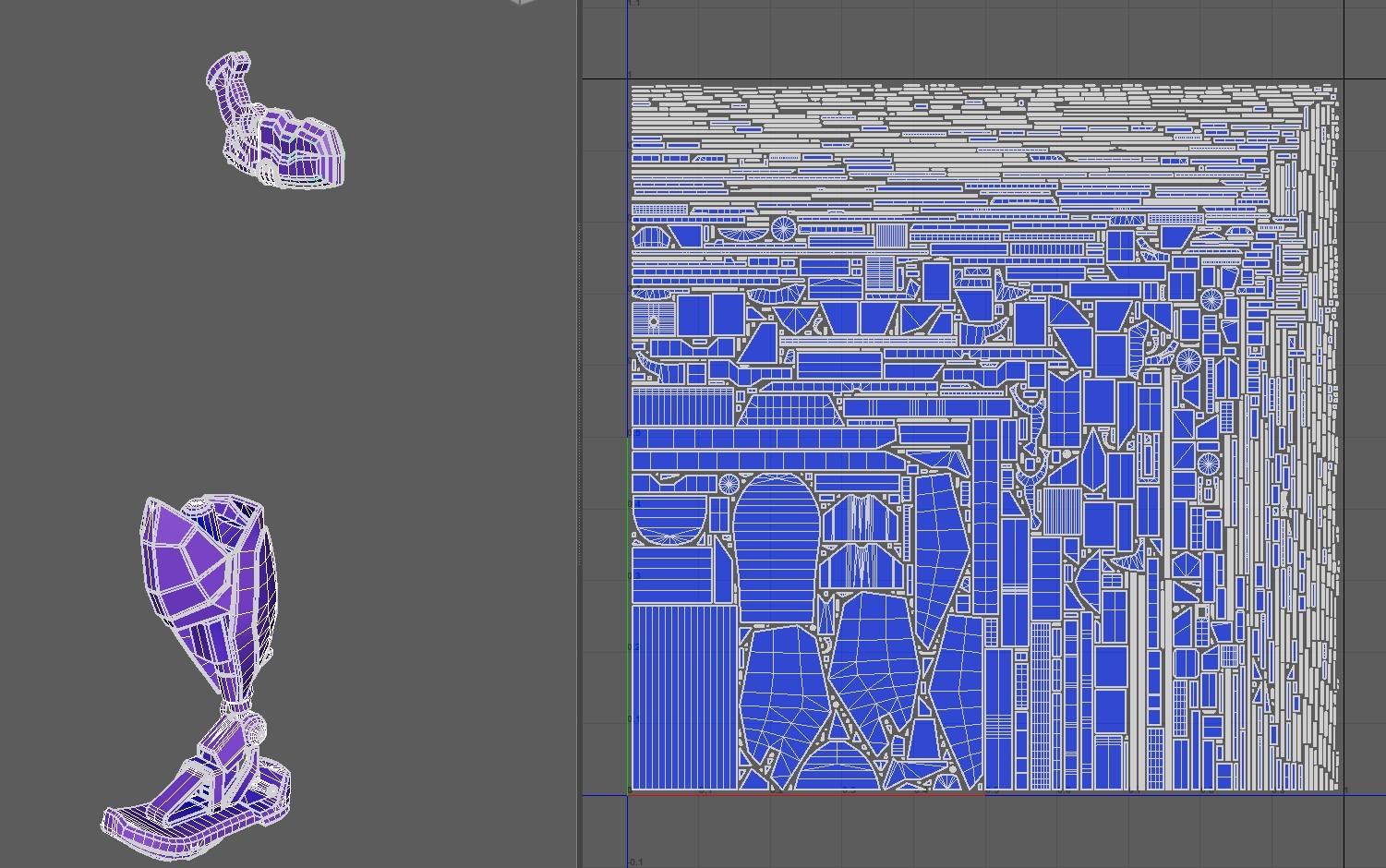Pick the large oval horizontally striped UV island
1386x868 pixels.
777,550
